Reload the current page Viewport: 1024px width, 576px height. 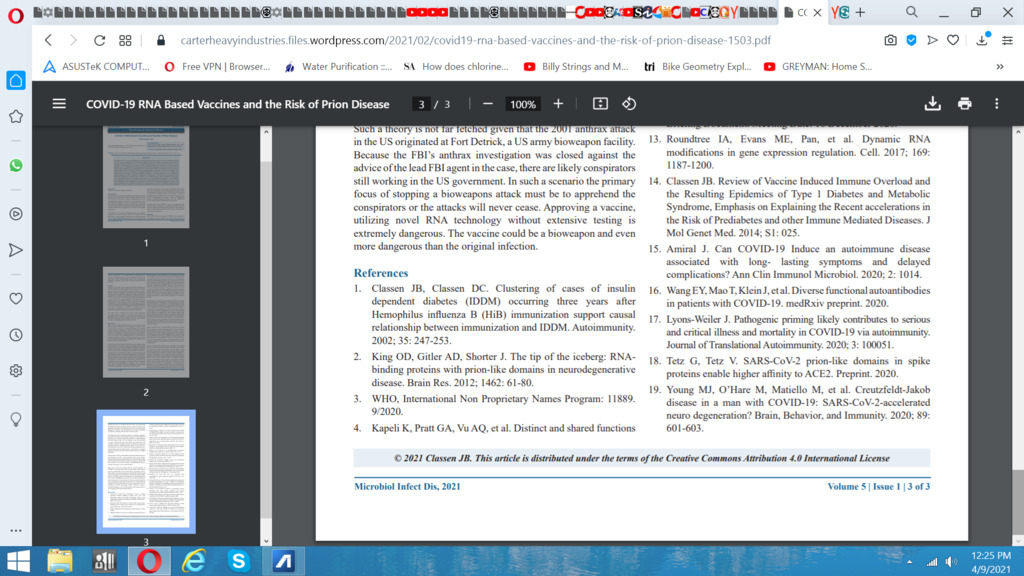99,41
